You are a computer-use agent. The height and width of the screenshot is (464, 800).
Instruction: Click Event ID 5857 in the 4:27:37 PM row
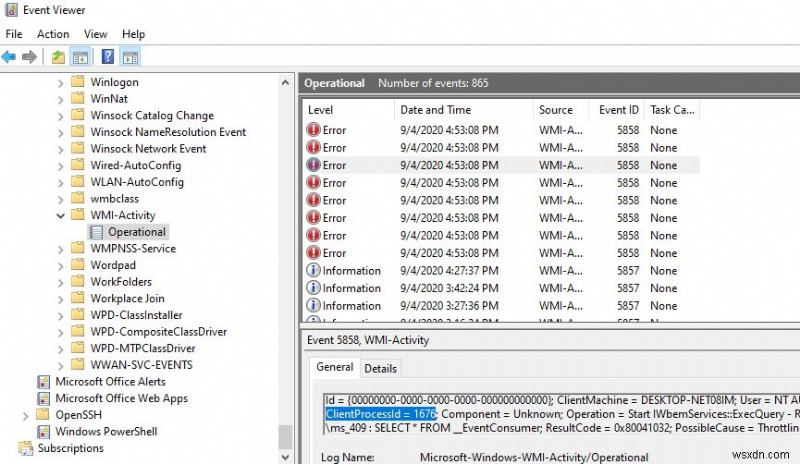628,271
